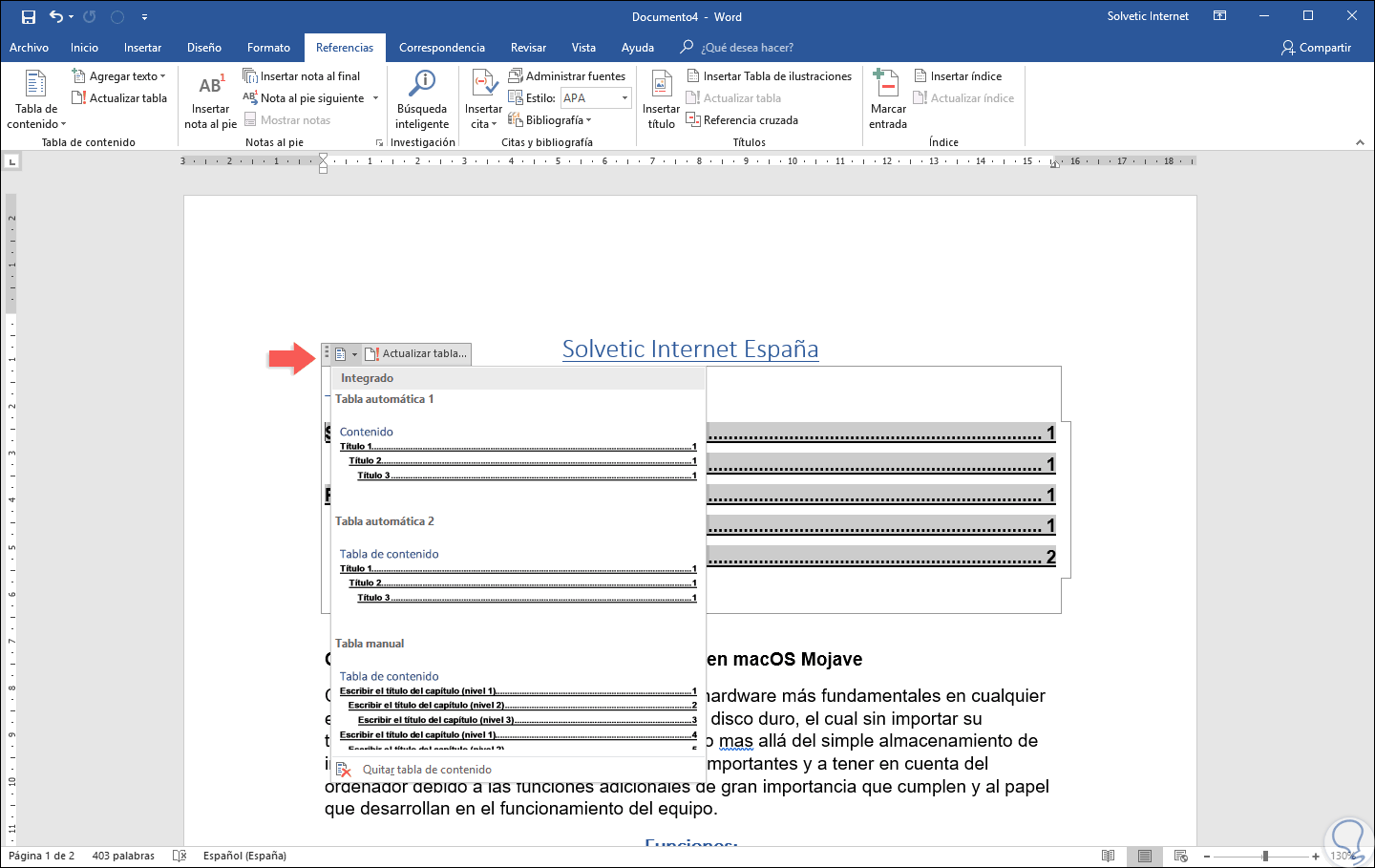1375x868 pixels.
Task: Choose Tabla automática 1 from the gallery
Action: [518, 450]
